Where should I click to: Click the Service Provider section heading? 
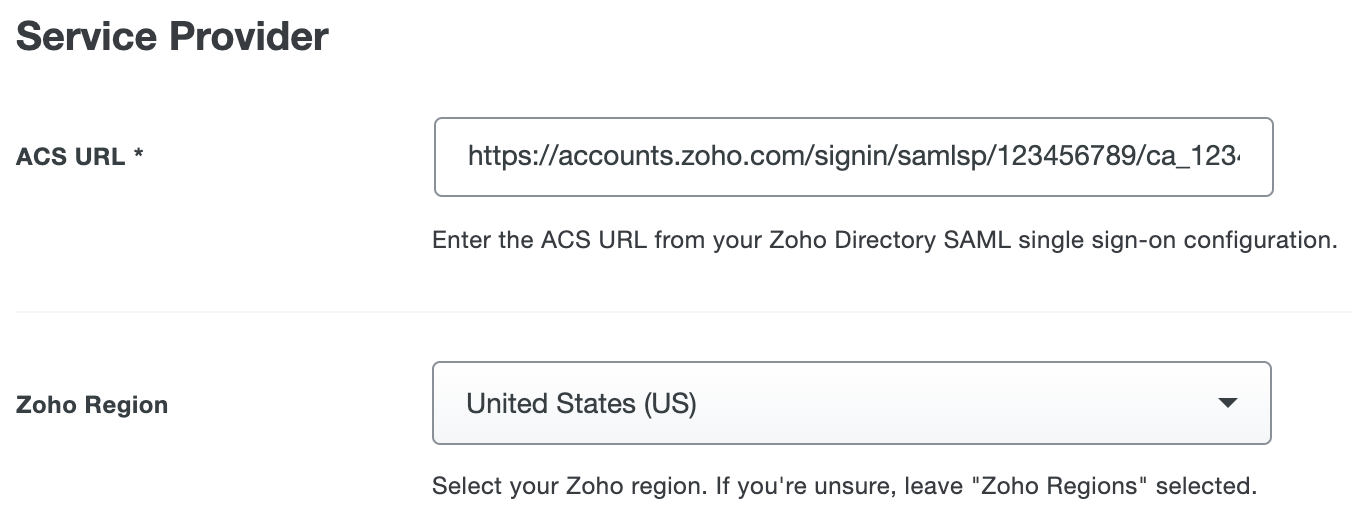pos(172,37)
